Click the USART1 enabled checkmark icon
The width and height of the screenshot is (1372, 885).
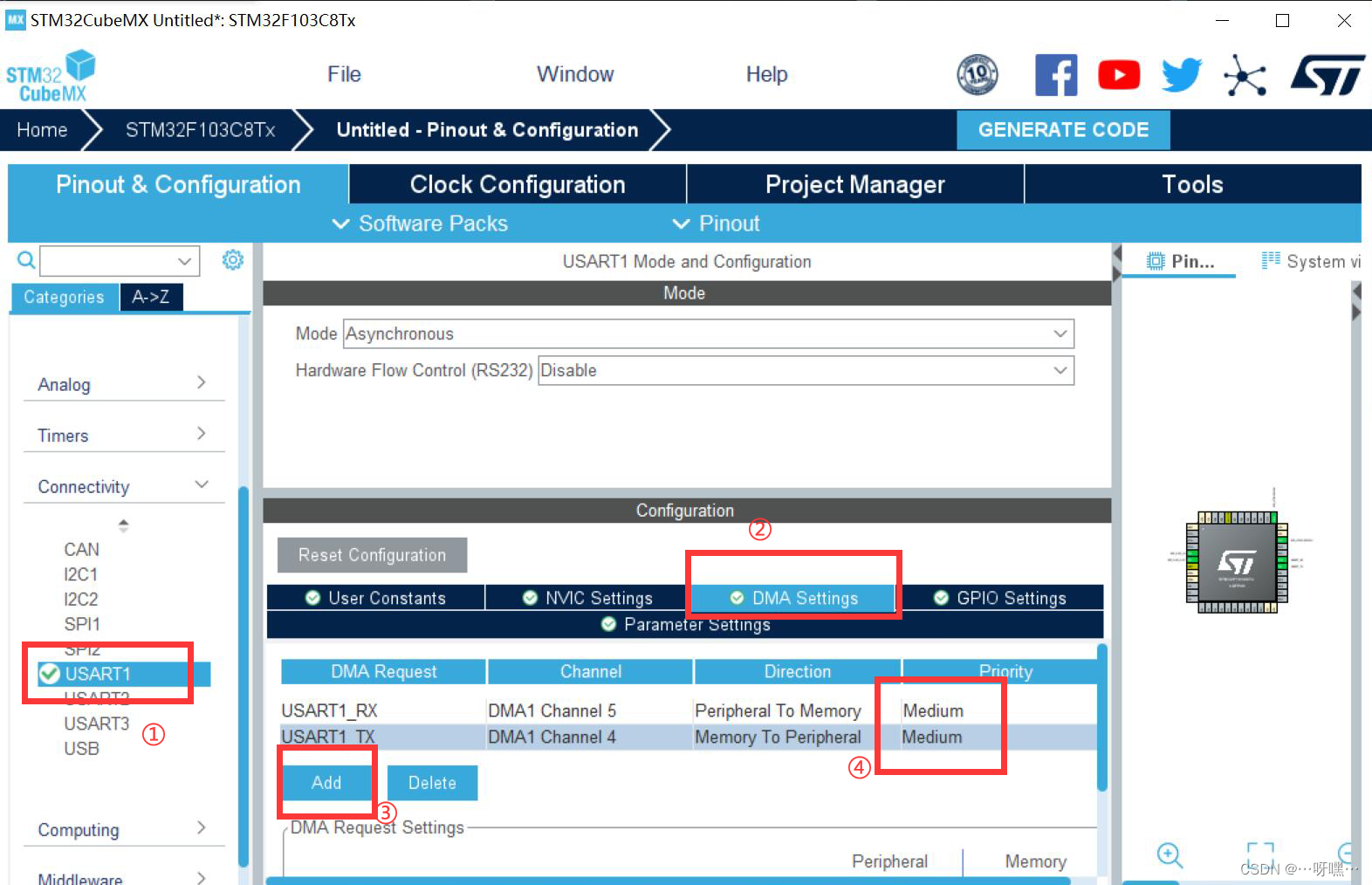(x=50, y=673)
